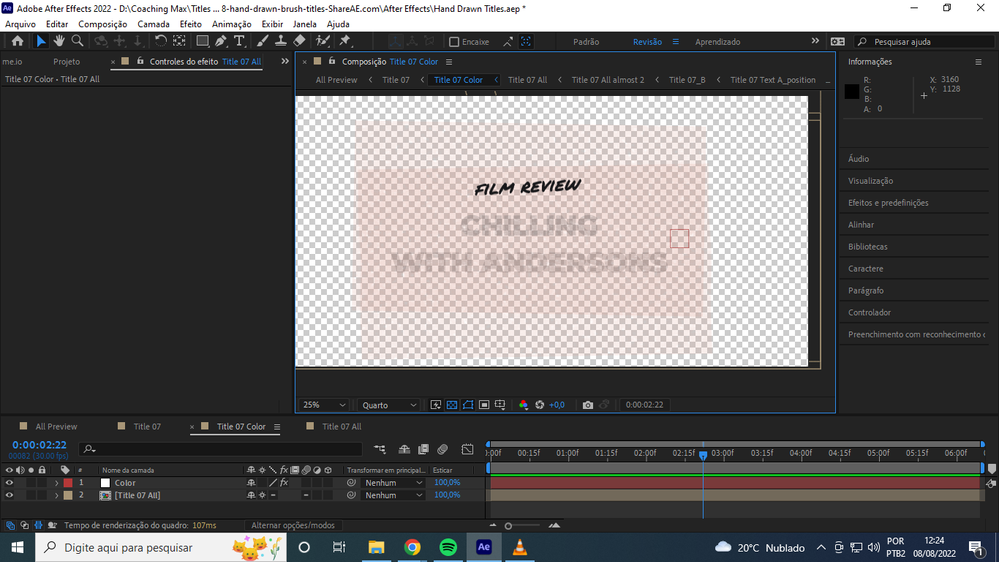The height and width of the screenshot is (562, 999).
Task: Open parent dropdown Nenhum for Color layer
Action: coord(393,483)
